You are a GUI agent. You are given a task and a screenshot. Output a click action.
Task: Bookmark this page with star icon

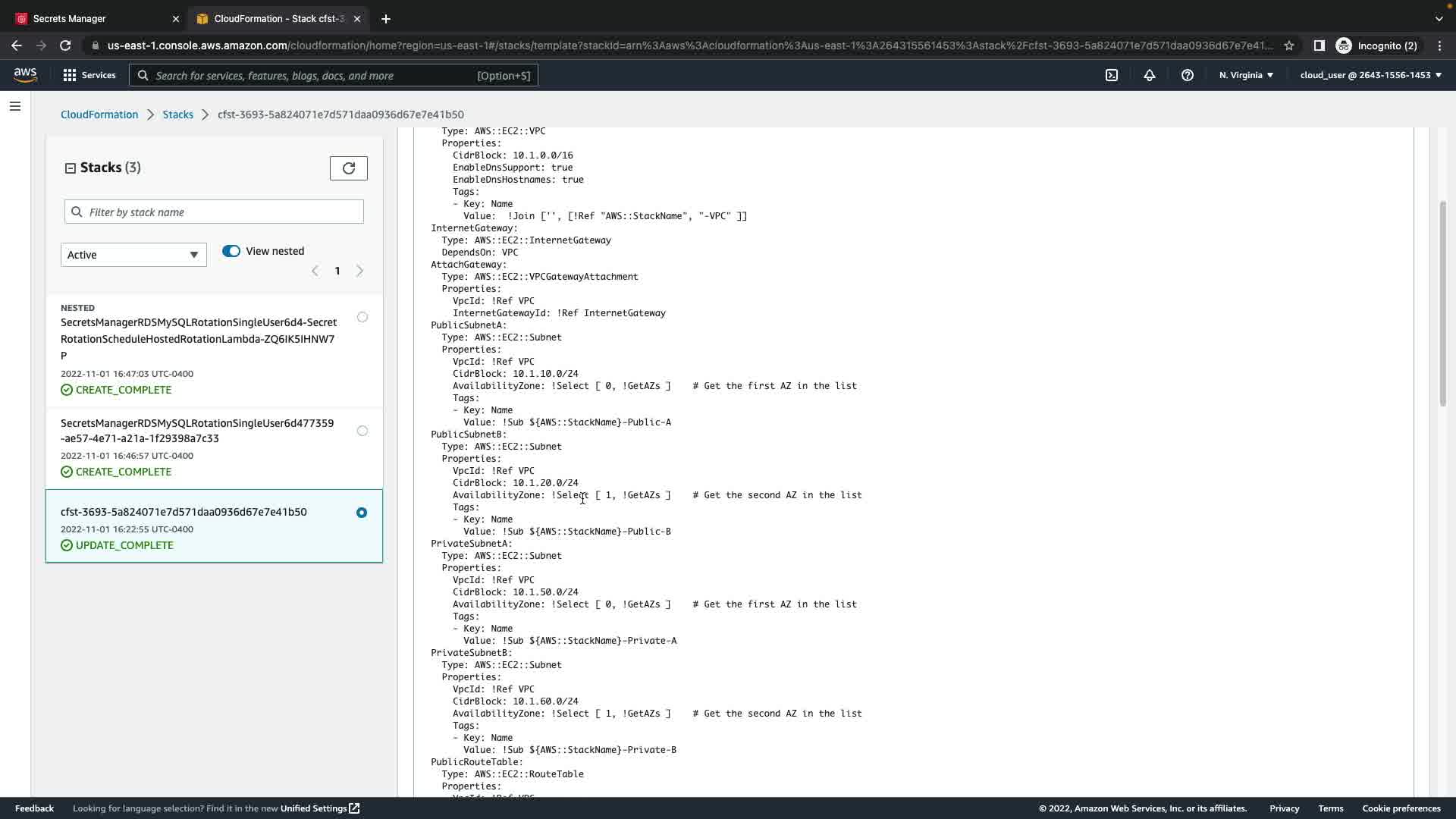(x=1289, y=45)
